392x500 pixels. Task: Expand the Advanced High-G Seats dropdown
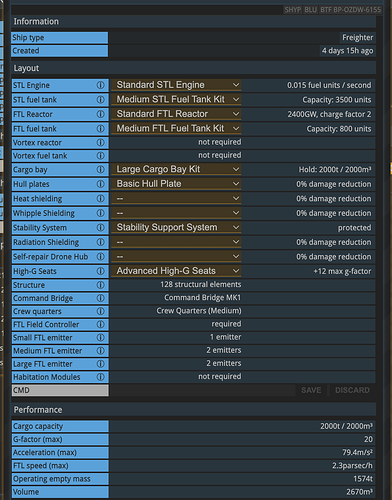(176, 271)
